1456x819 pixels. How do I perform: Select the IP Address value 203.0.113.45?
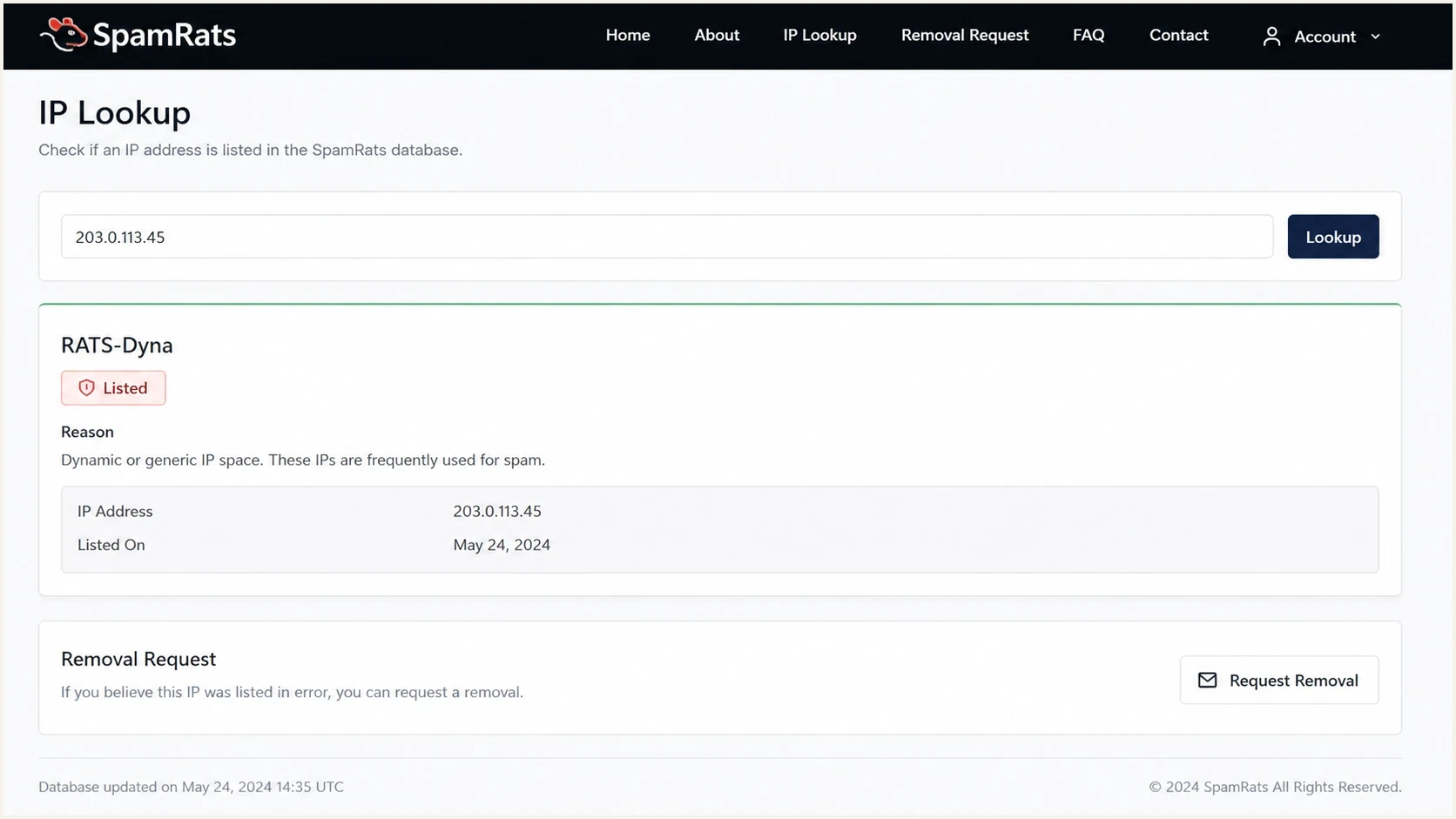497,511
